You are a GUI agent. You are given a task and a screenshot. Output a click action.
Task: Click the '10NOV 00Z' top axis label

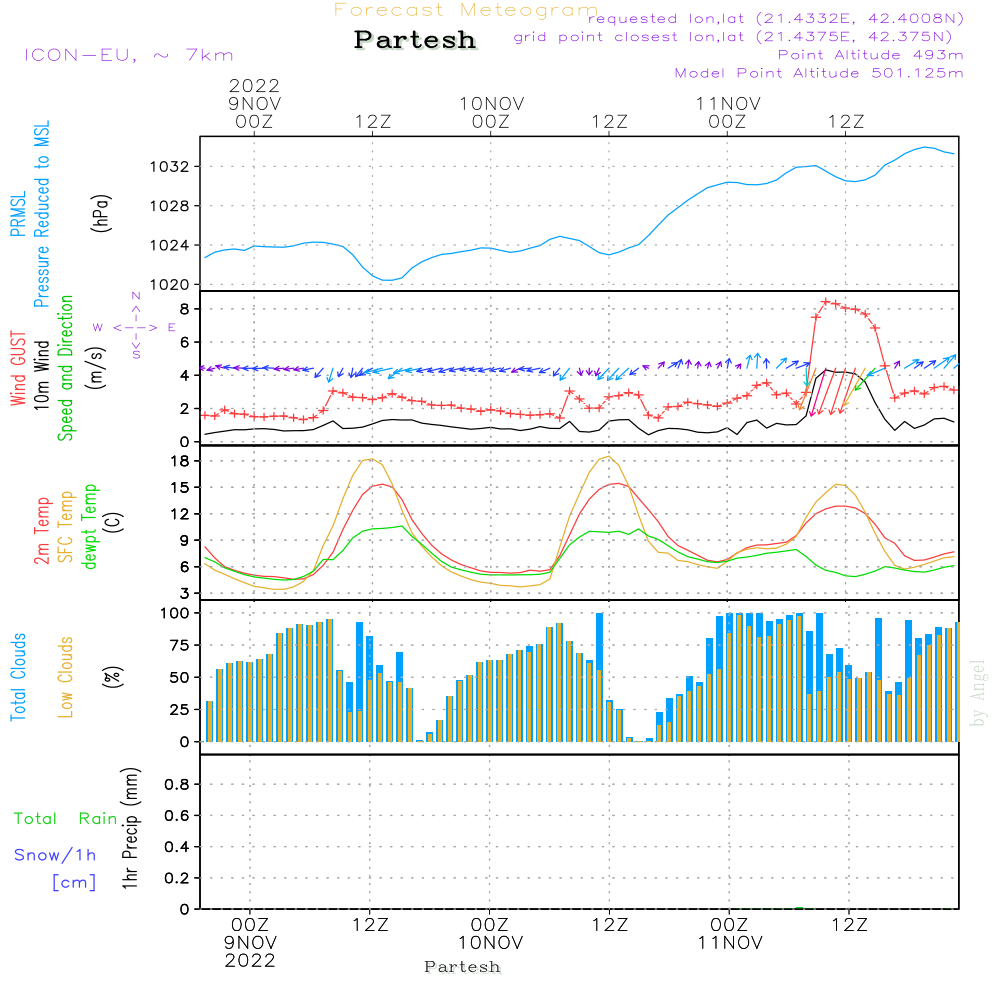[x=491, y=112]
